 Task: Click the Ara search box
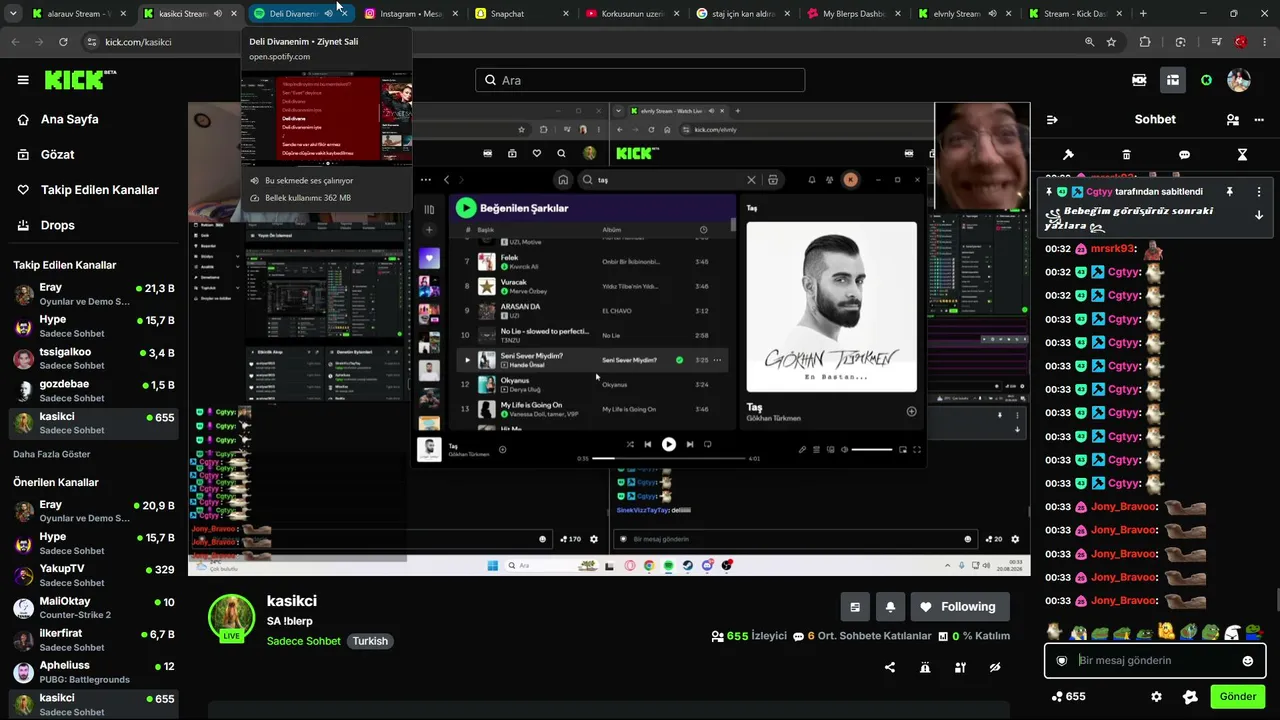640,80
